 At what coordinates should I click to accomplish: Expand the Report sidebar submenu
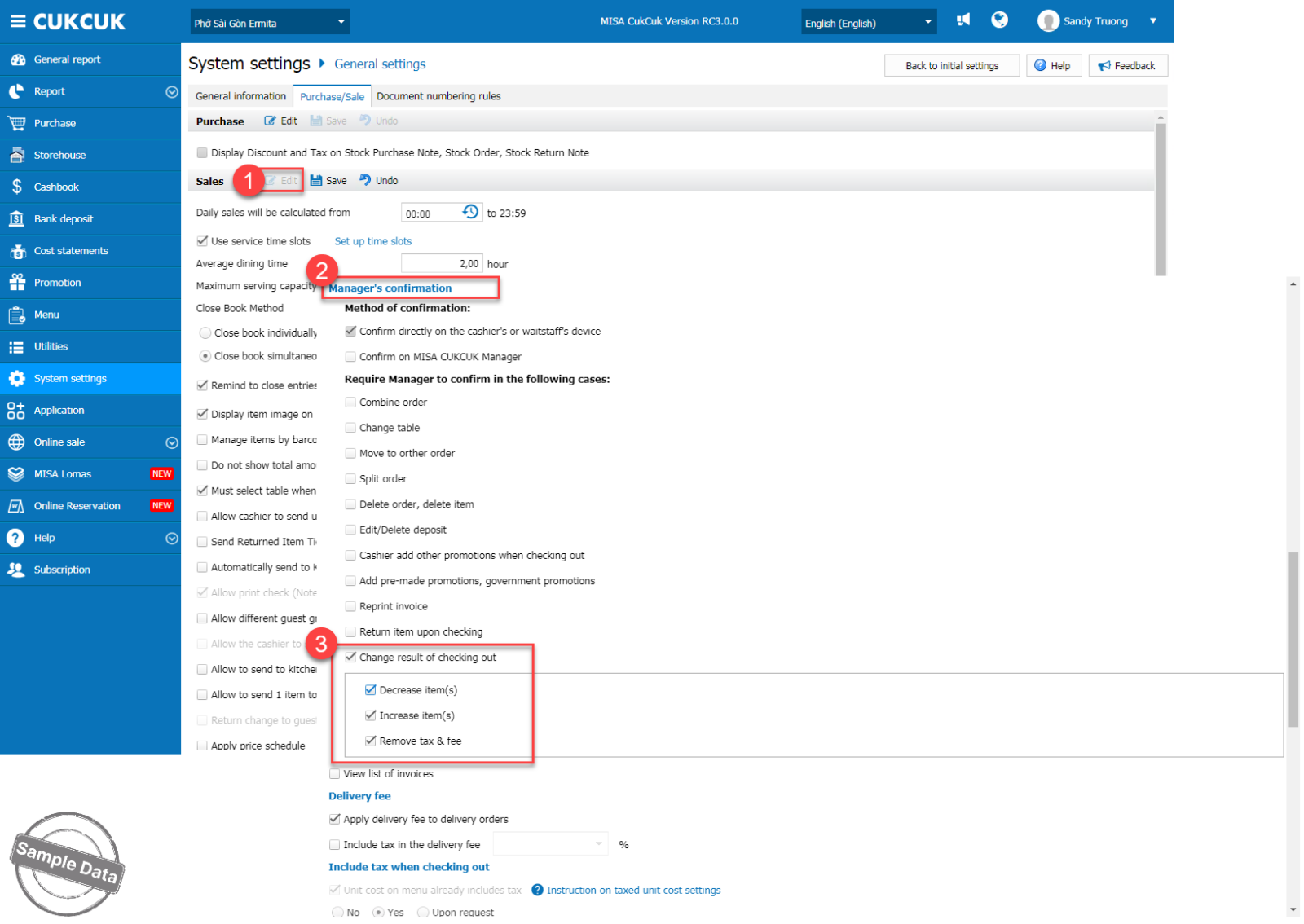pos(171,92)
